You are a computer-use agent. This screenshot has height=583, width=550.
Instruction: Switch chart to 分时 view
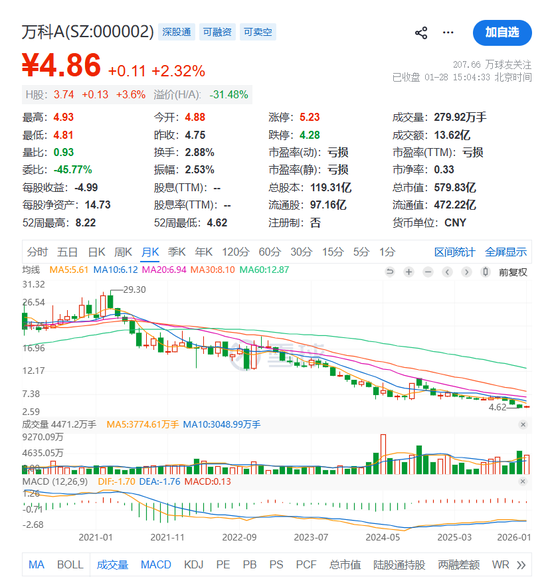tap(37, 252)
